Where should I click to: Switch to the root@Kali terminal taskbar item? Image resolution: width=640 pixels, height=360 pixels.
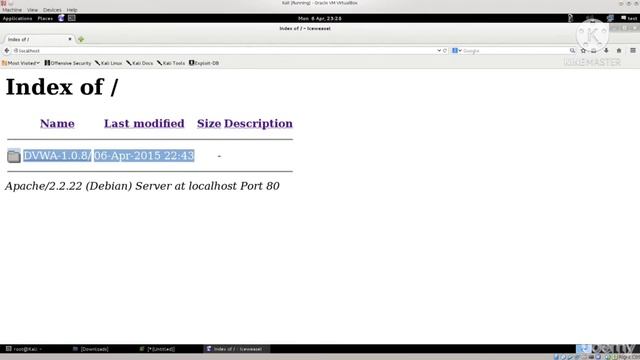[x=24, y=349]
